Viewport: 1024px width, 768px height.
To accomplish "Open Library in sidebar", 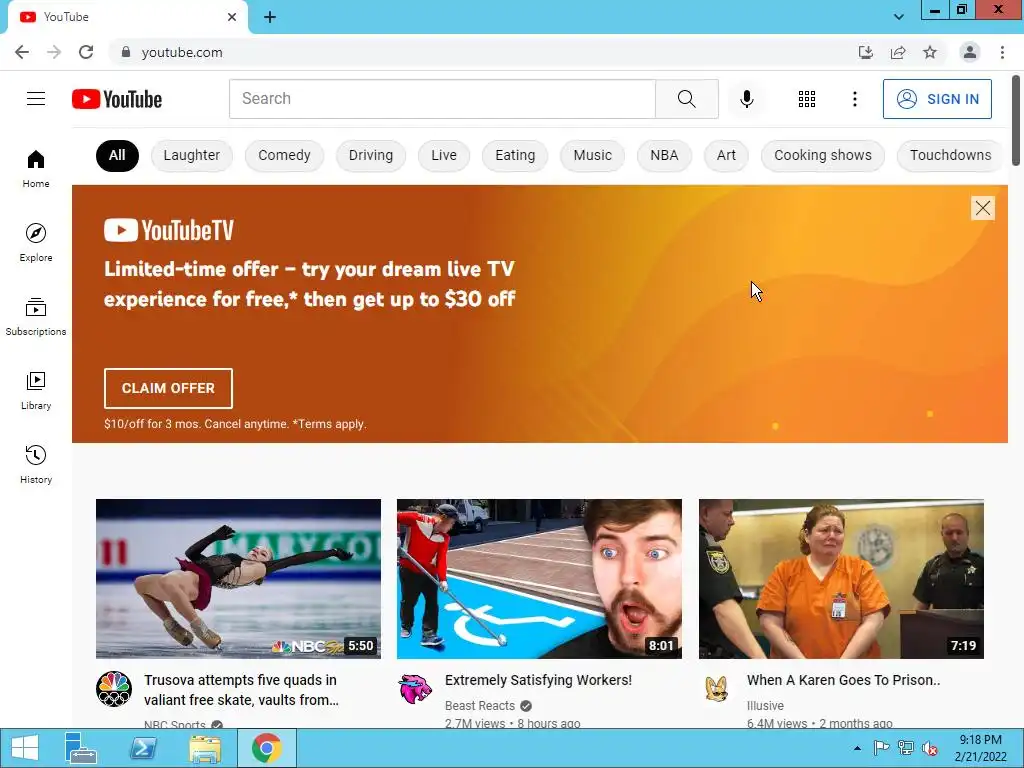I will tap(36, 391).
